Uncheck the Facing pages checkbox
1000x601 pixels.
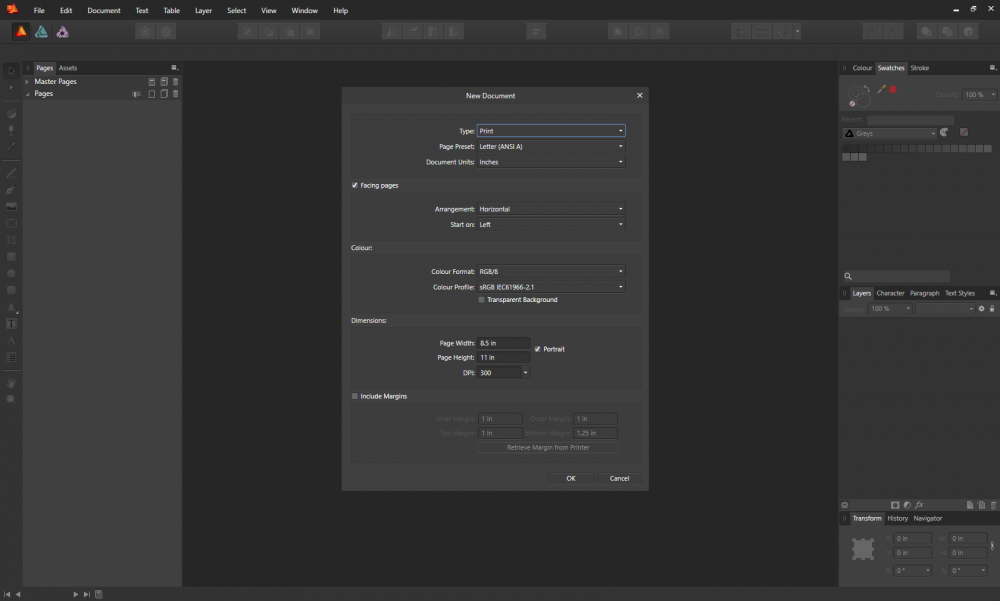[x=355, y=185]
